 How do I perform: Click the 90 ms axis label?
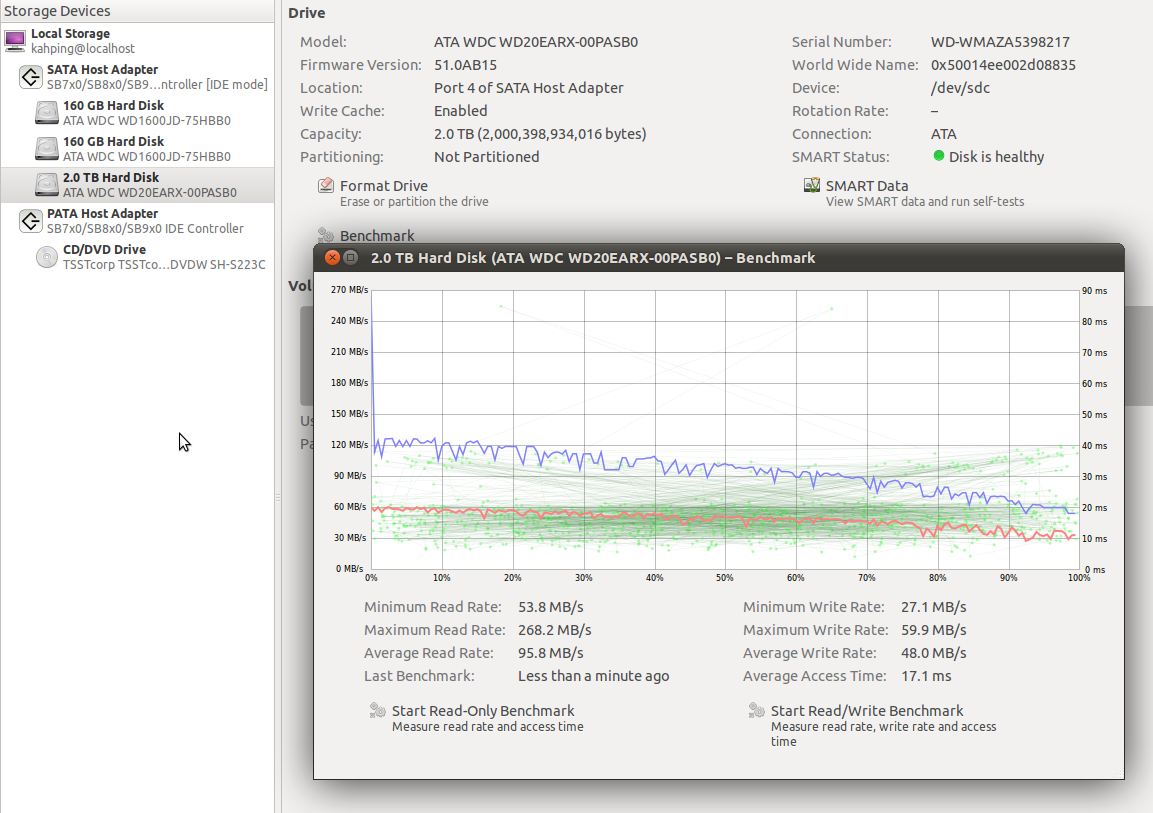coord(1094,291)
